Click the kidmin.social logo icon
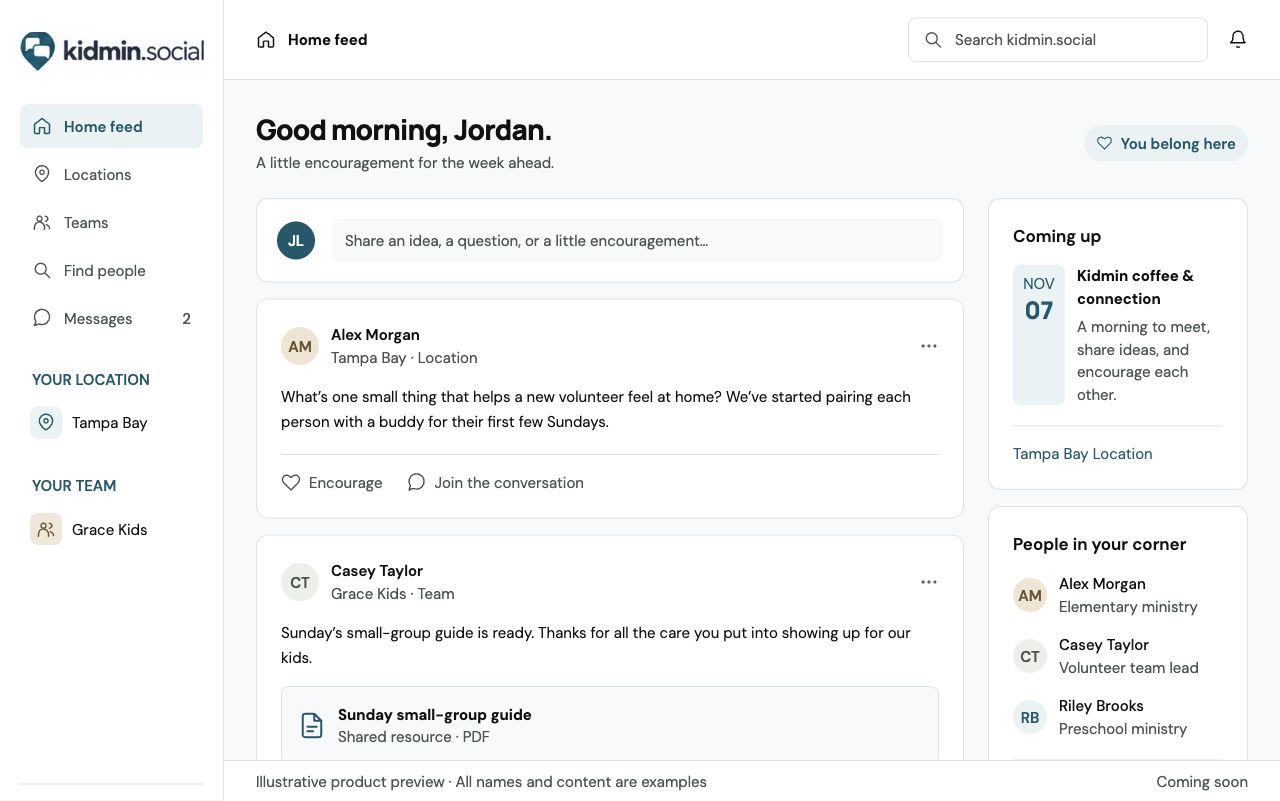This screenshot has height=801, width=1280. (38, 50)
